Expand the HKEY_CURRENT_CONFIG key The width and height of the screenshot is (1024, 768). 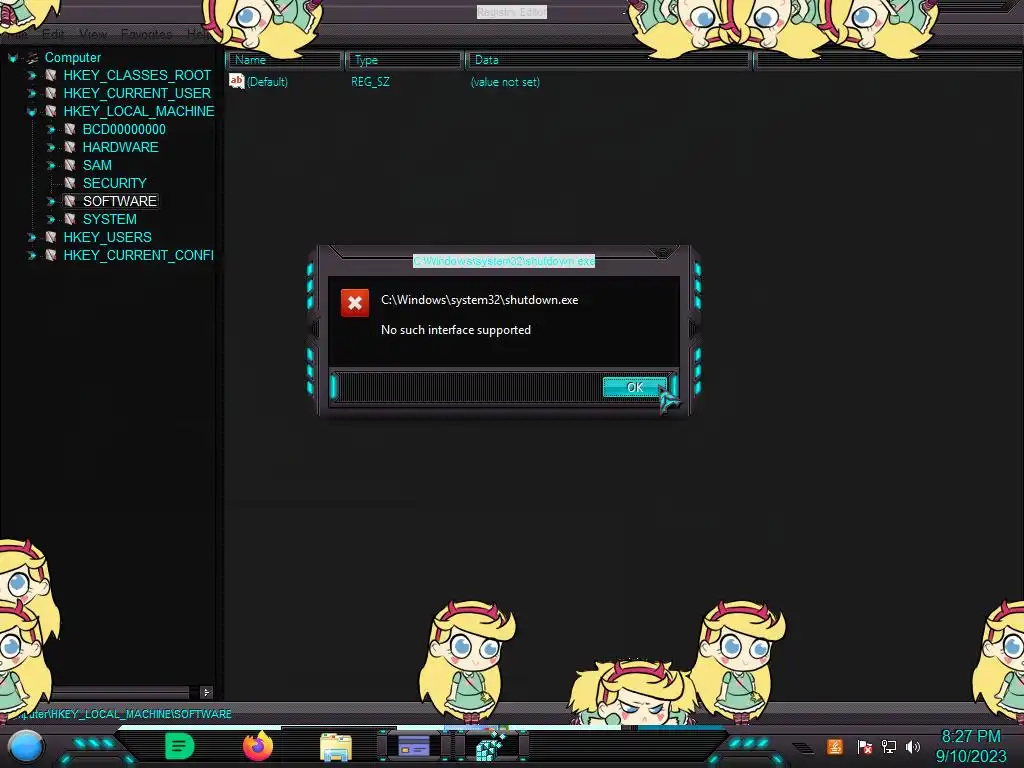tap(31, 255)
